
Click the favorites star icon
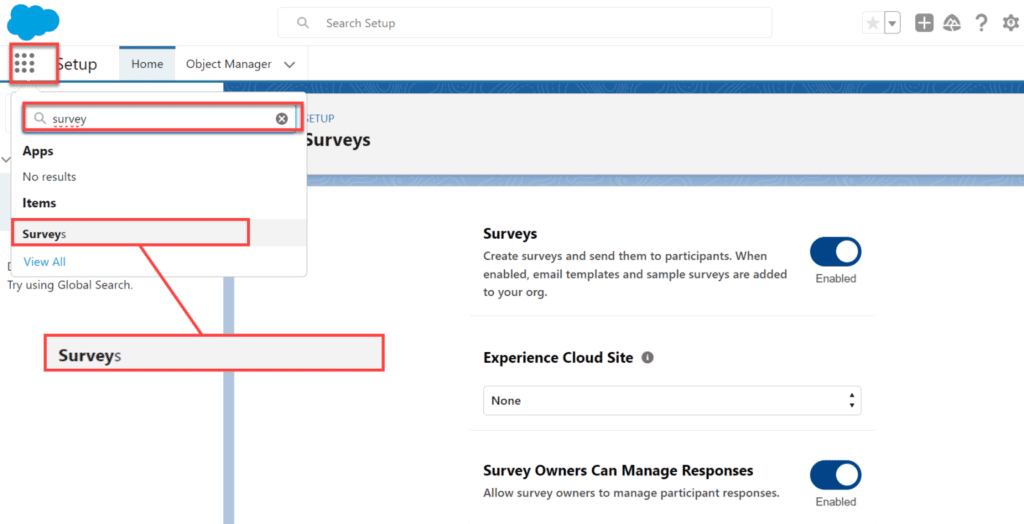tap(873, 23)
